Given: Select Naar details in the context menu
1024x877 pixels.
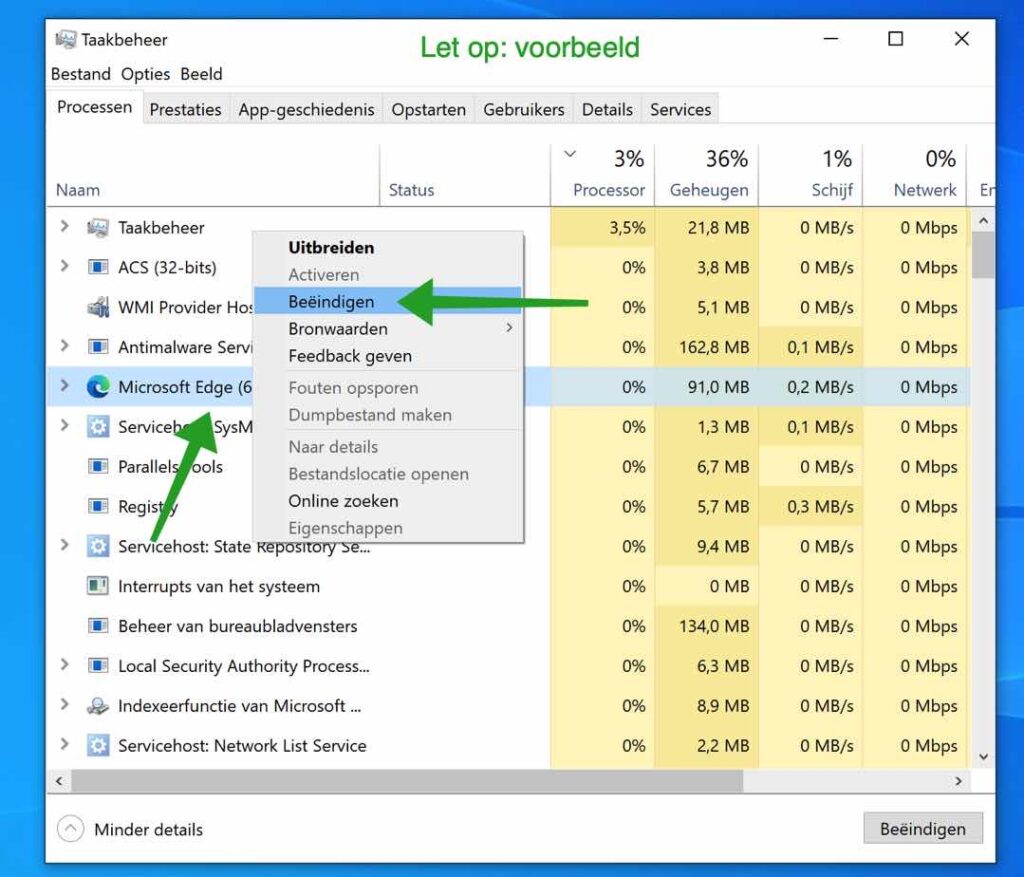Looking at the screenshot, I should (333, 447).
